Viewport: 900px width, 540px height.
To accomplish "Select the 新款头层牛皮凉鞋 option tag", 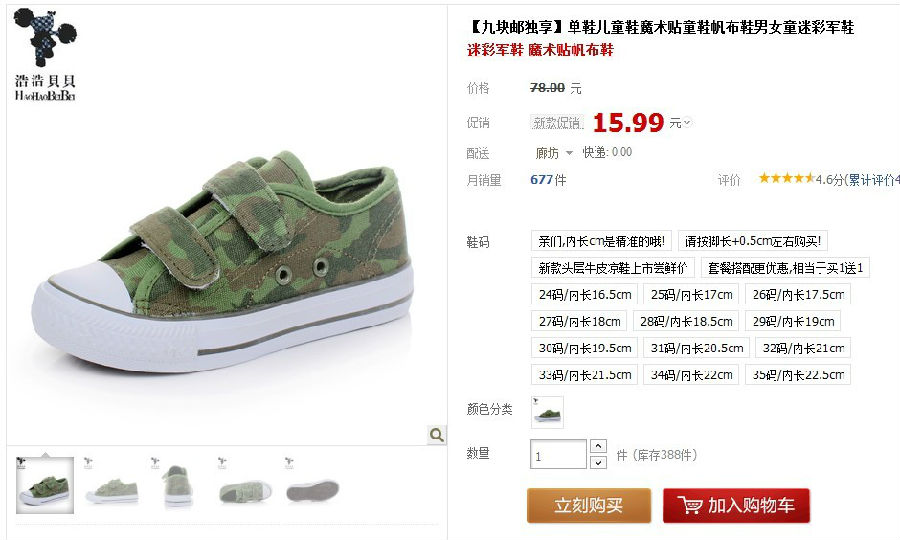I will point(612,268).
